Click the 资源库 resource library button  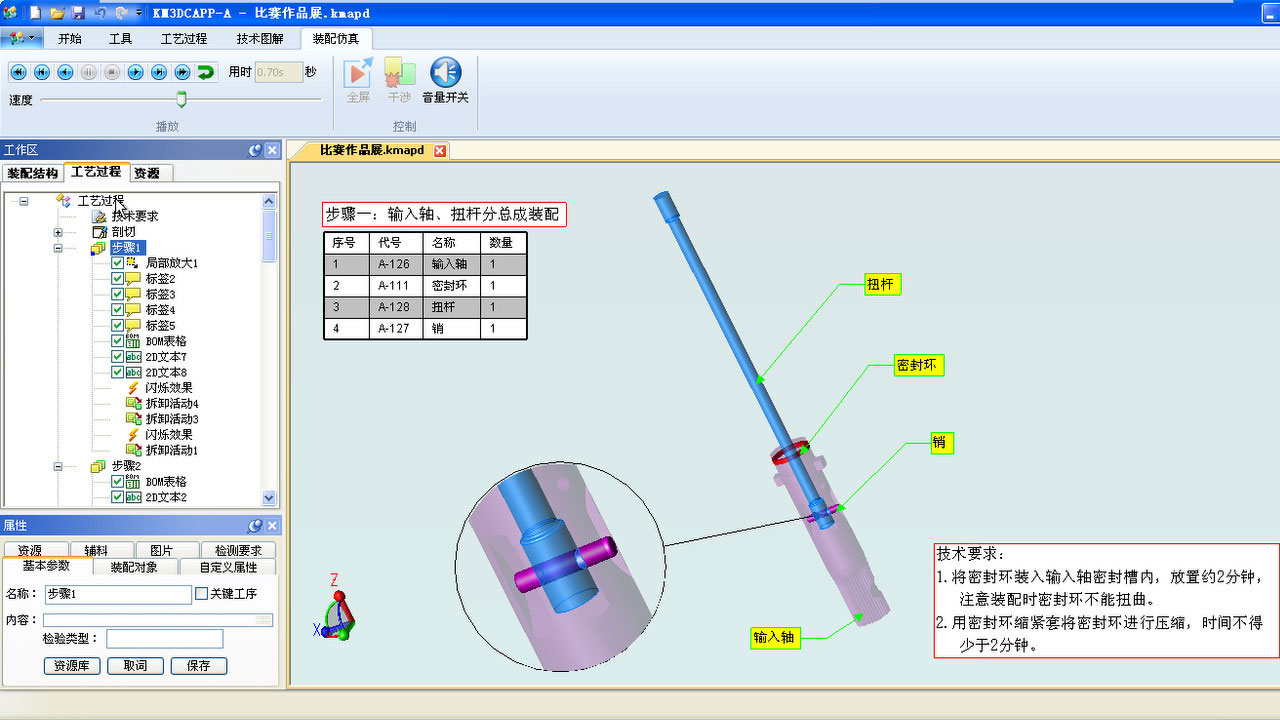[x=71, y=665]
